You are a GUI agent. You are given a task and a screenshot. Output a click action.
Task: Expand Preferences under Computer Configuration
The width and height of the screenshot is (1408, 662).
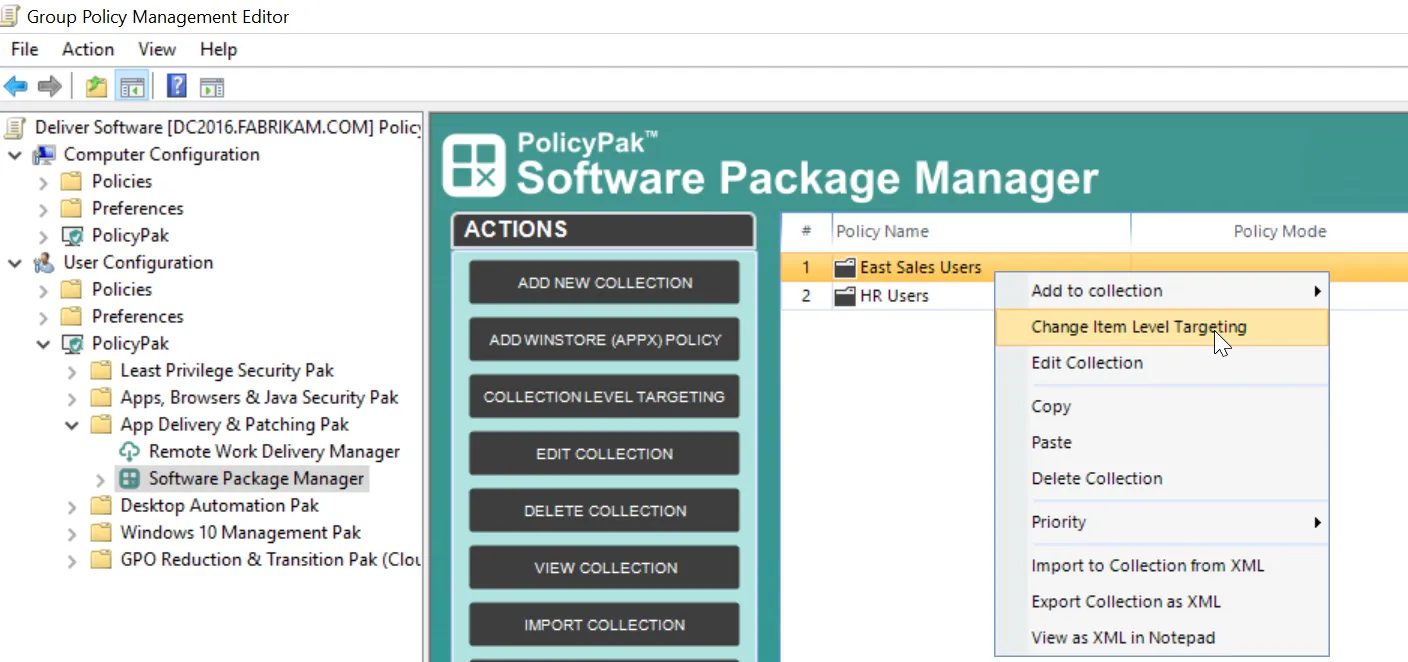pyautogui.click(x=43, y=209)
